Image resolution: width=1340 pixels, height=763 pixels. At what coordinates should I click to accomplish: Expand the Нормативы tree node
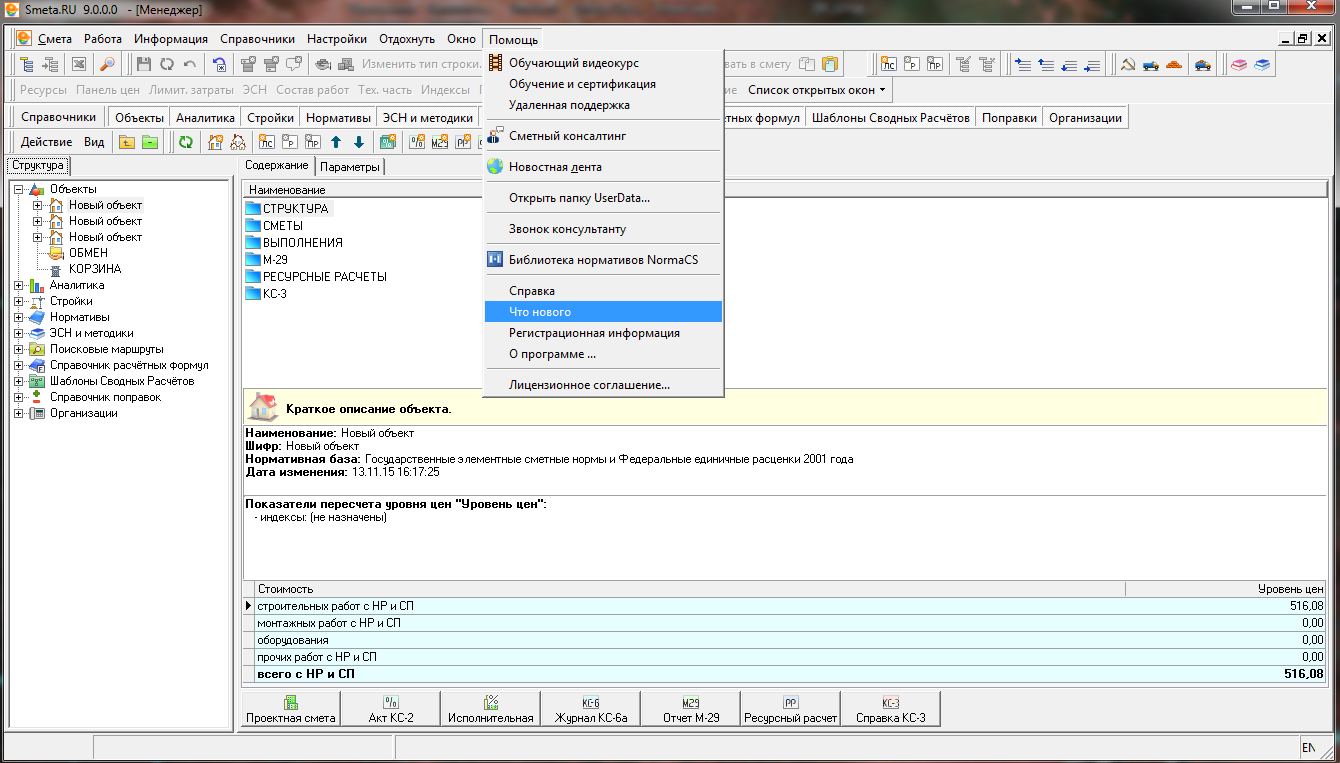(18, 317)
